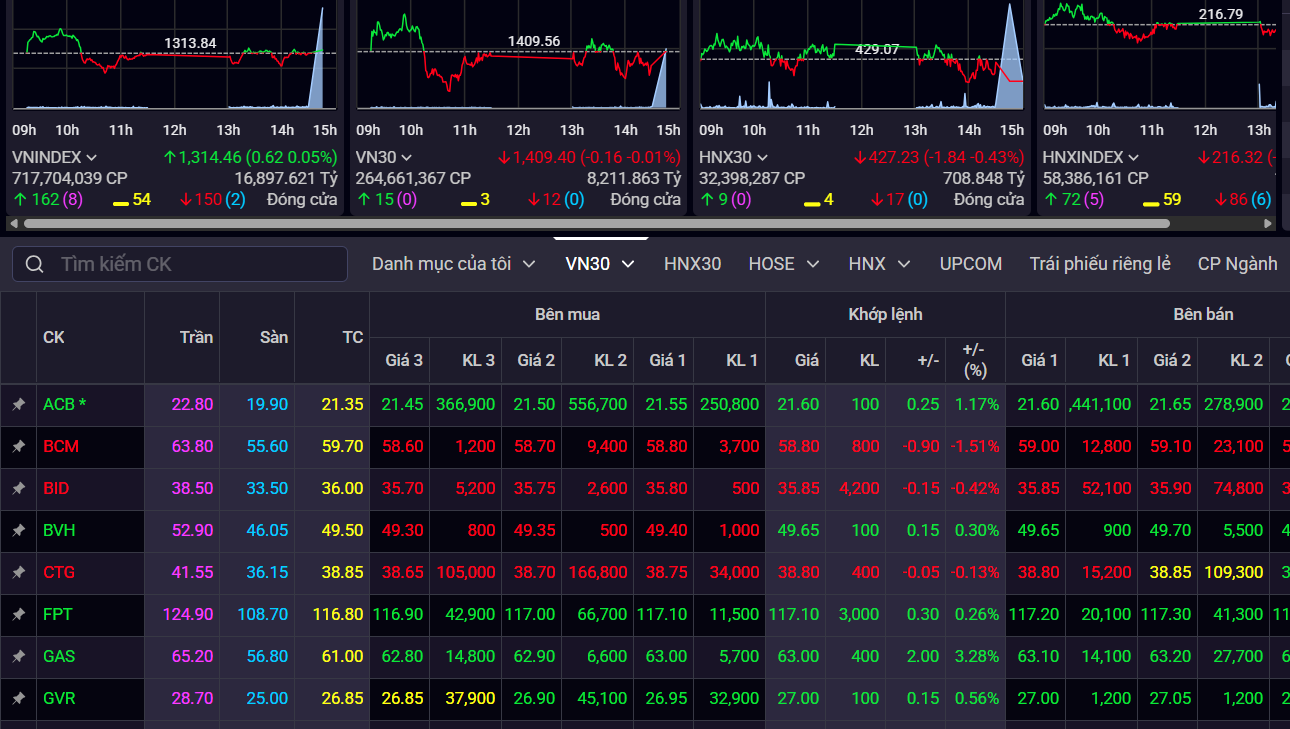The image size is (1290, 729).
Task: Pin the BVH stock row
Action: [18, 531]
